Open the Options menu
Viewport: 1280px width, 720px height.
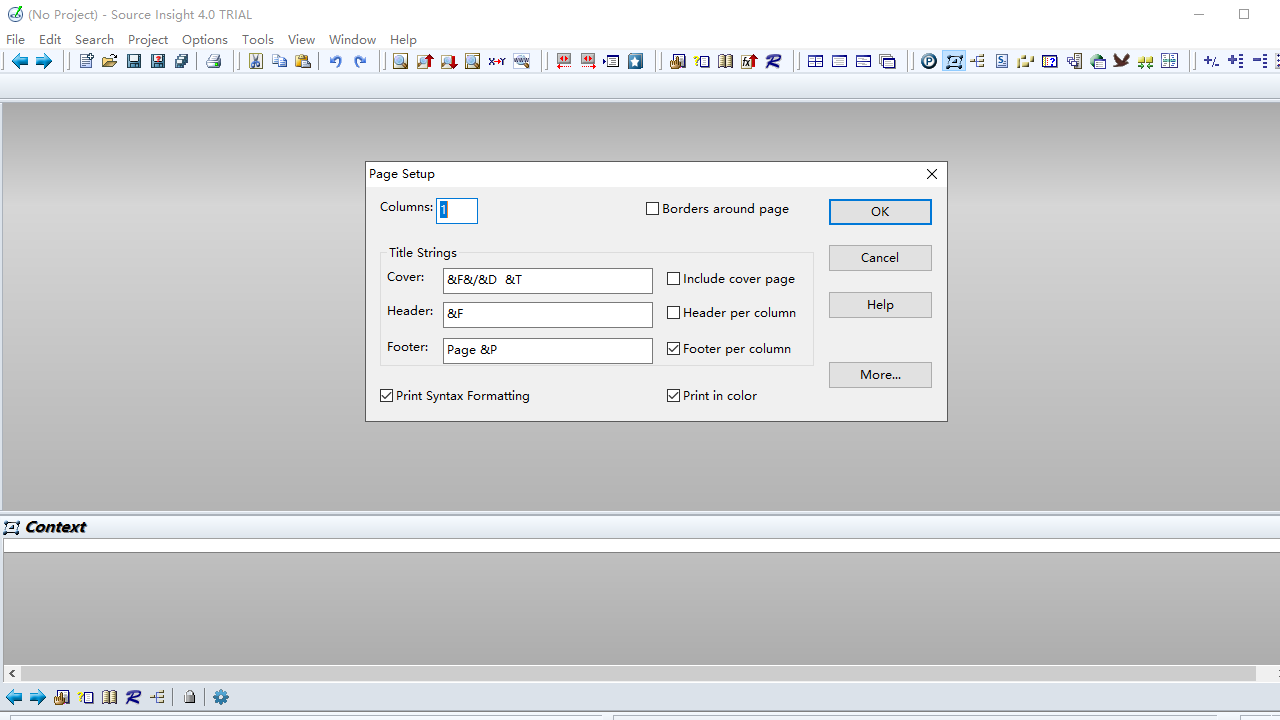[x=205, y=40]
